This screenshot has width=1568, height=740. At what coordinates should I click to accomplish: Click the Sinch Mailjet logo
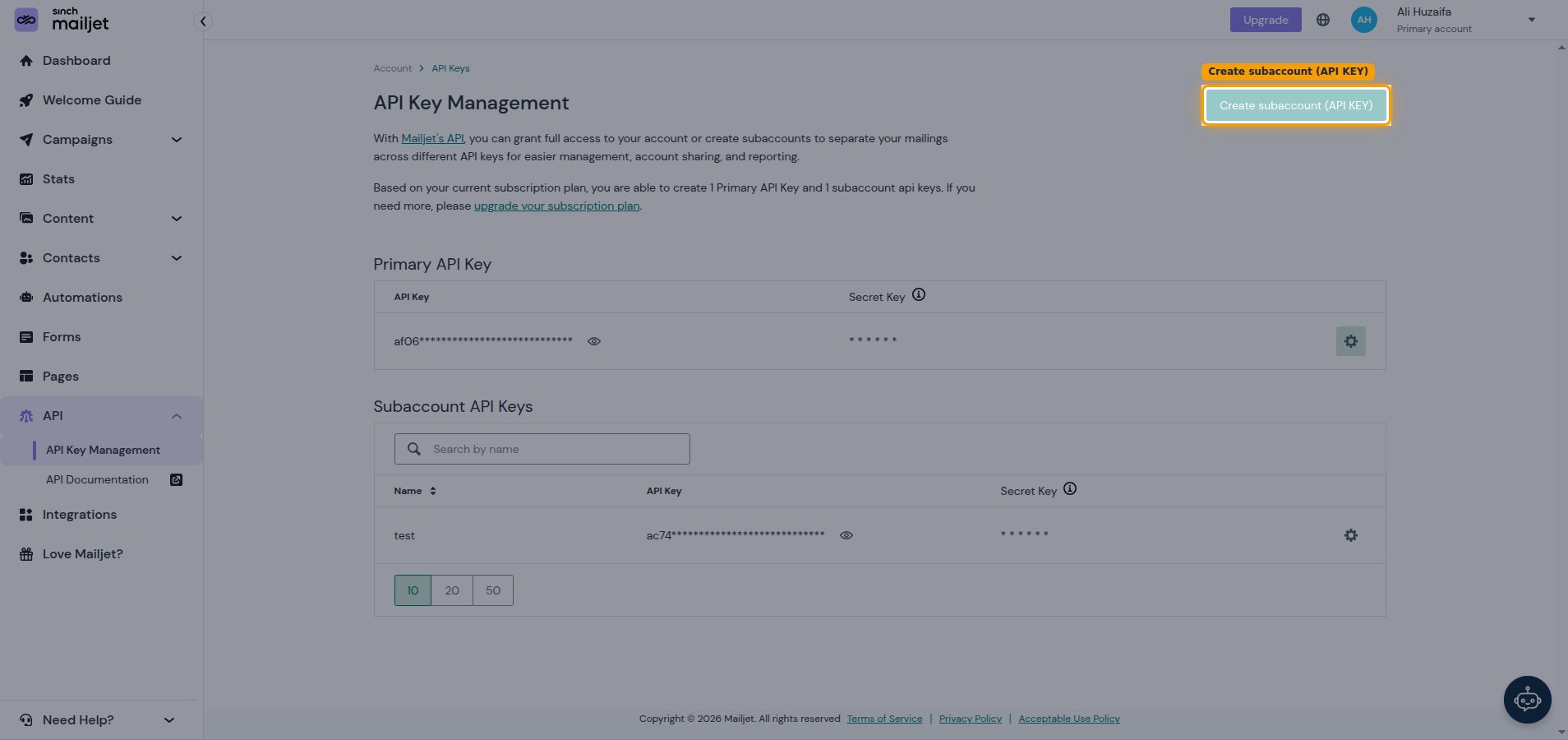coord(62,20)
